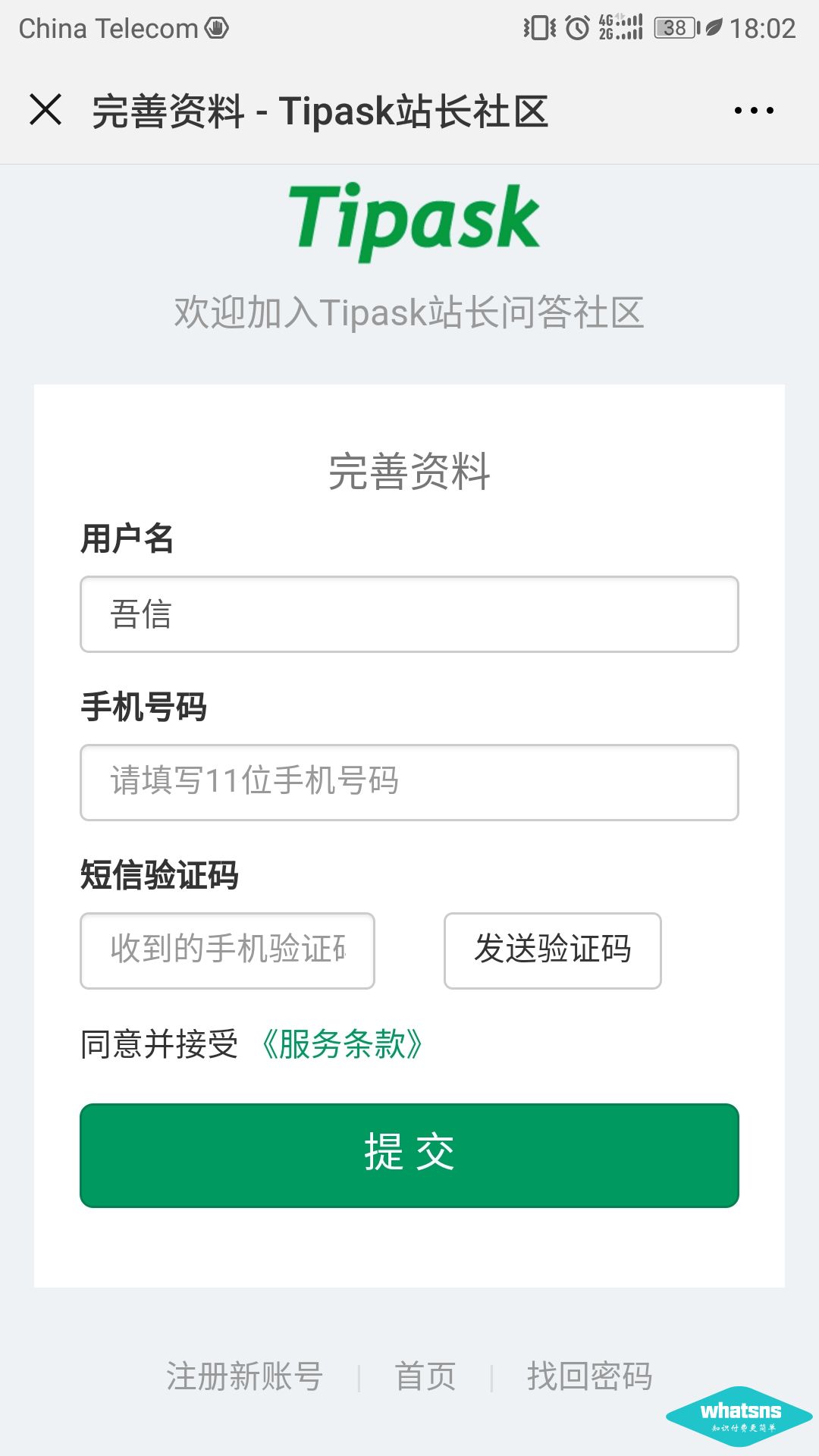Screen dimensions: 819x1456
Task: Tap the 4G signal strength icon
Action: pyautogui.click(x=620, y=27)
